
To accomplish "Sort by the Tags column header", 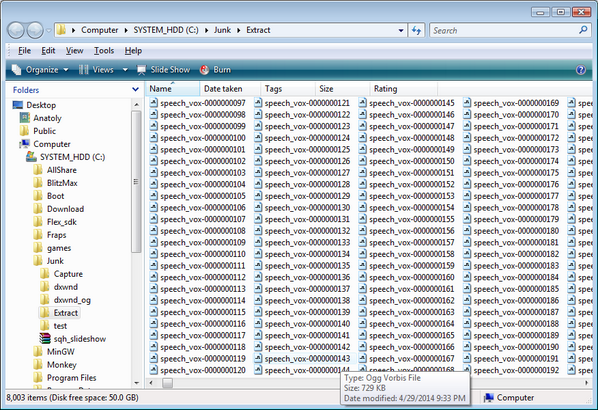I will pyautogui.click(x=288, y=89).
